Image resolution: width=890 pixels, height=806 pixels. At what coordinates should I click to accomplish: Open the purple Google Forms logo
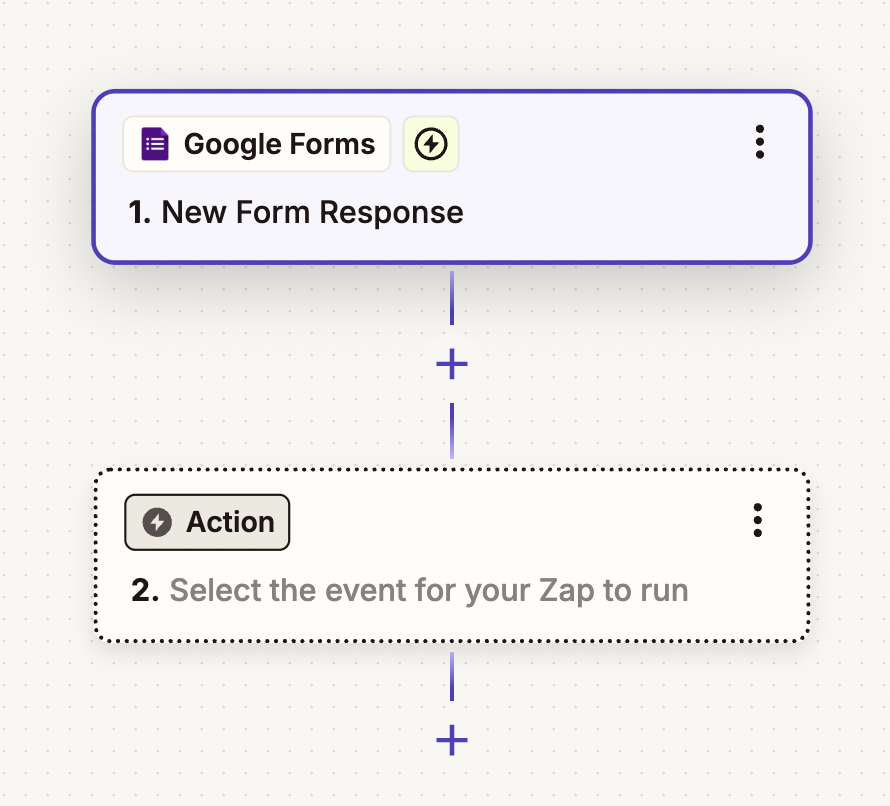point(153,143)
